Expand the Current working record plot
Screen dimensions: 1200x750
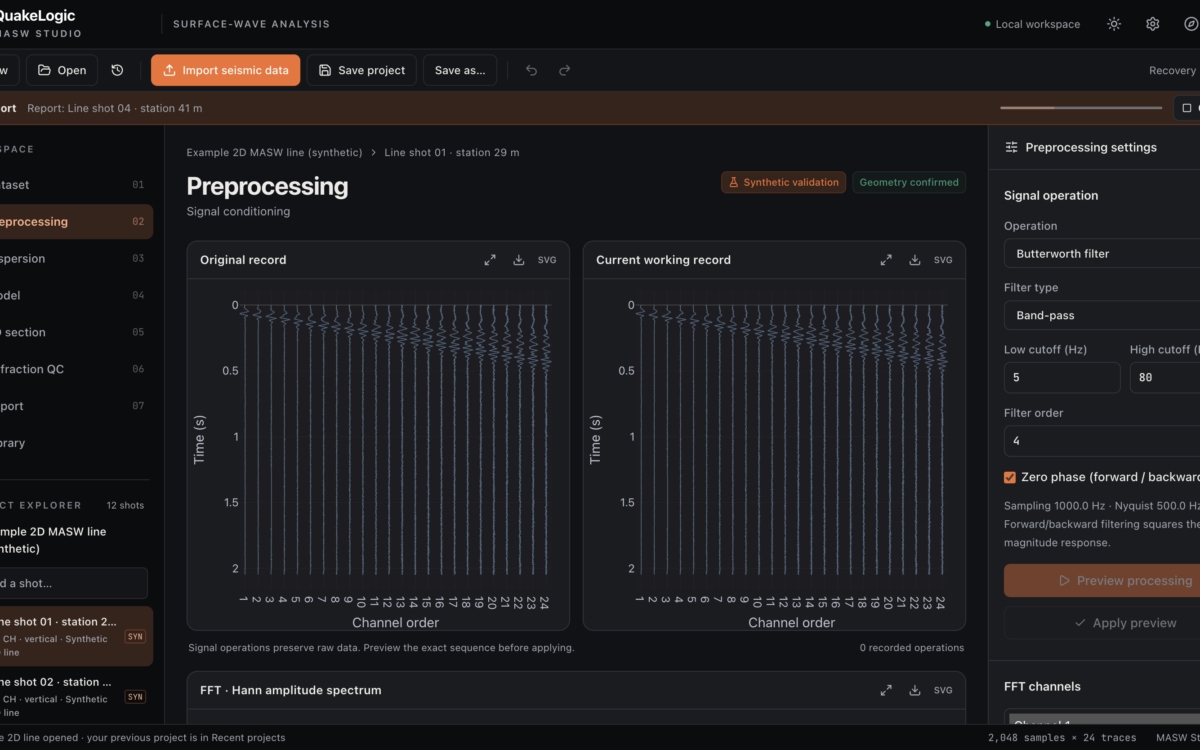click(886, 260)
